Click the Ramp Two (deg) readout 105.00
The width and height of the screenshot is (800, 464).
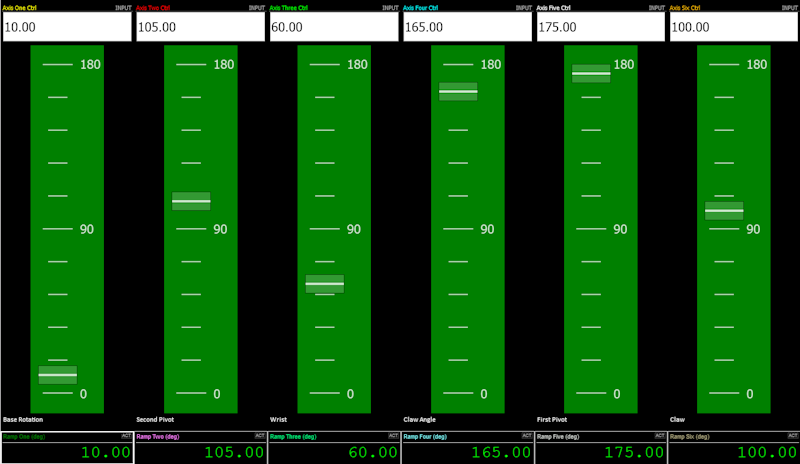(x=234, y=452)
